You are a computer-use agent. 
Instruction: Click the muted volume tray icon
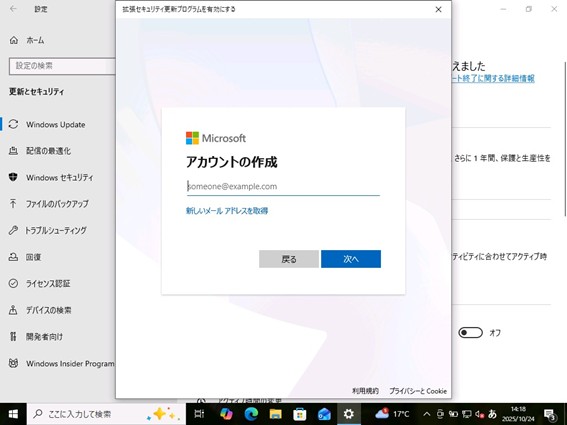tap(479, 414)
